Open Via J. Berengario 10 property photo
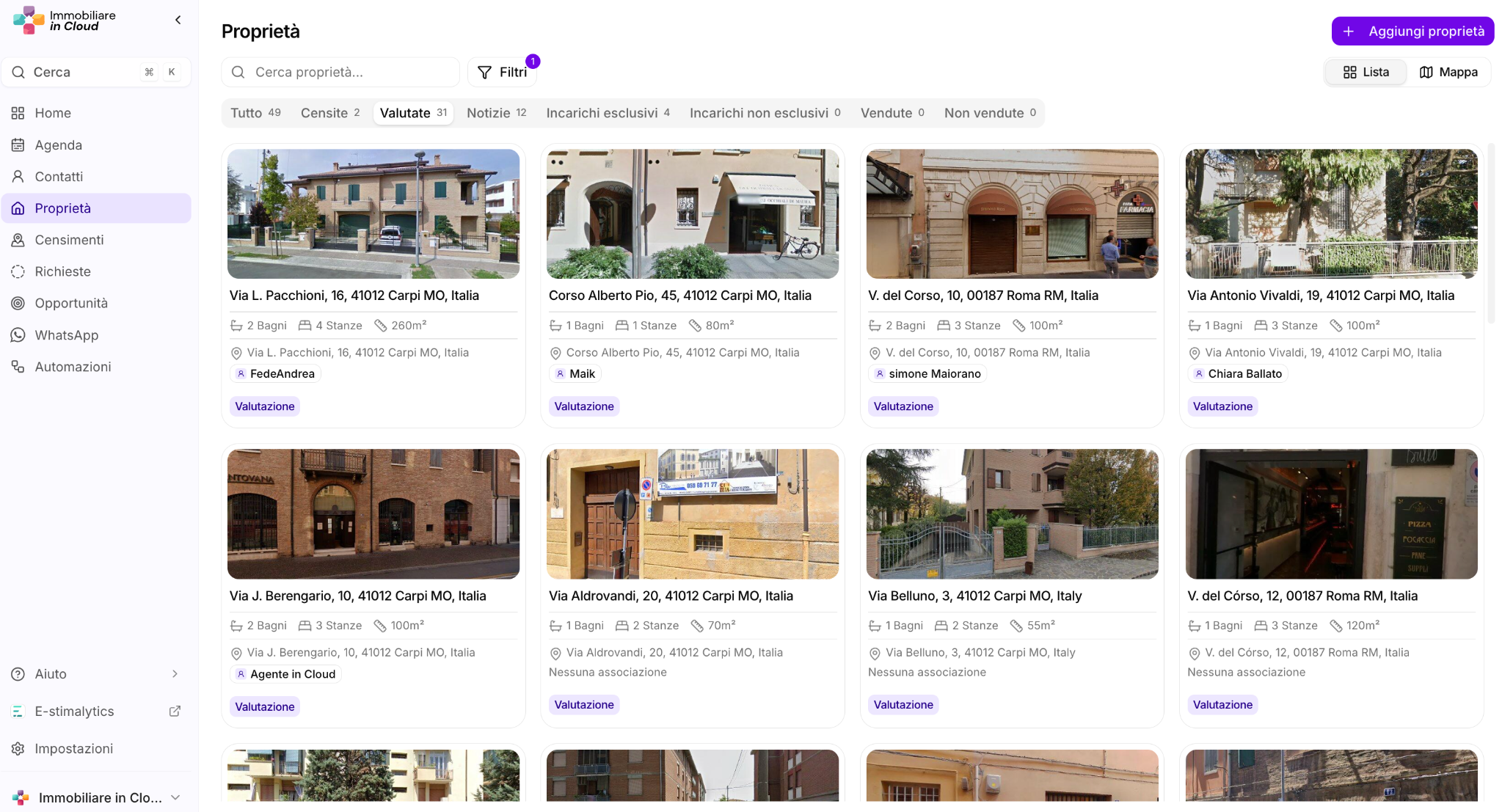1502x812 pixels. click(x=373, y=514)
